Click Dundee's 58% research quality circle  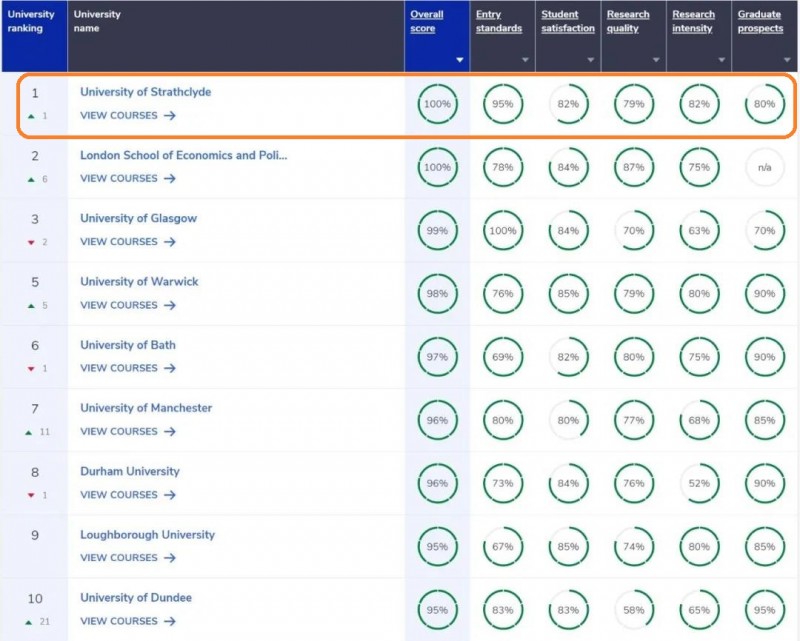point(633,610)
